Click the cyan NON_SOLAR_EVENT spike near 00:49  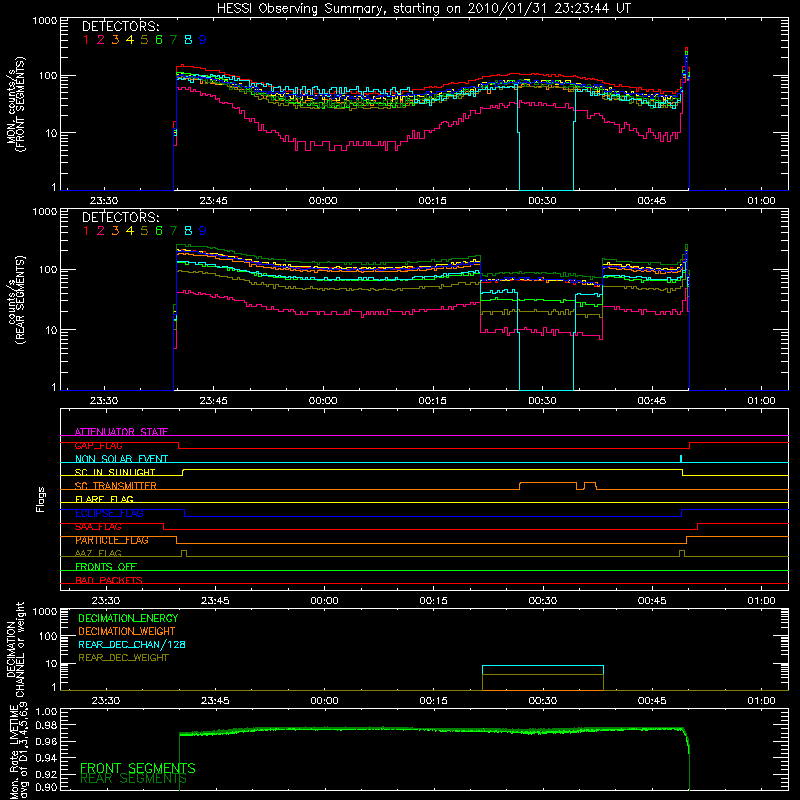[x=681, y=459]
